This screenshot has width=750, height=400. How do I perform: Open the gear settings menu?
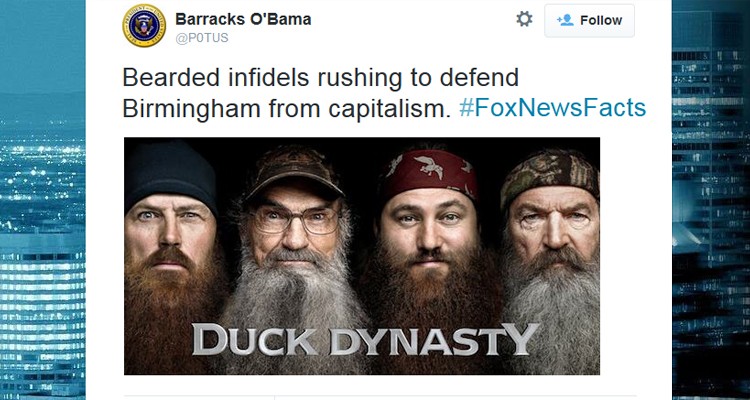point(524,20)
